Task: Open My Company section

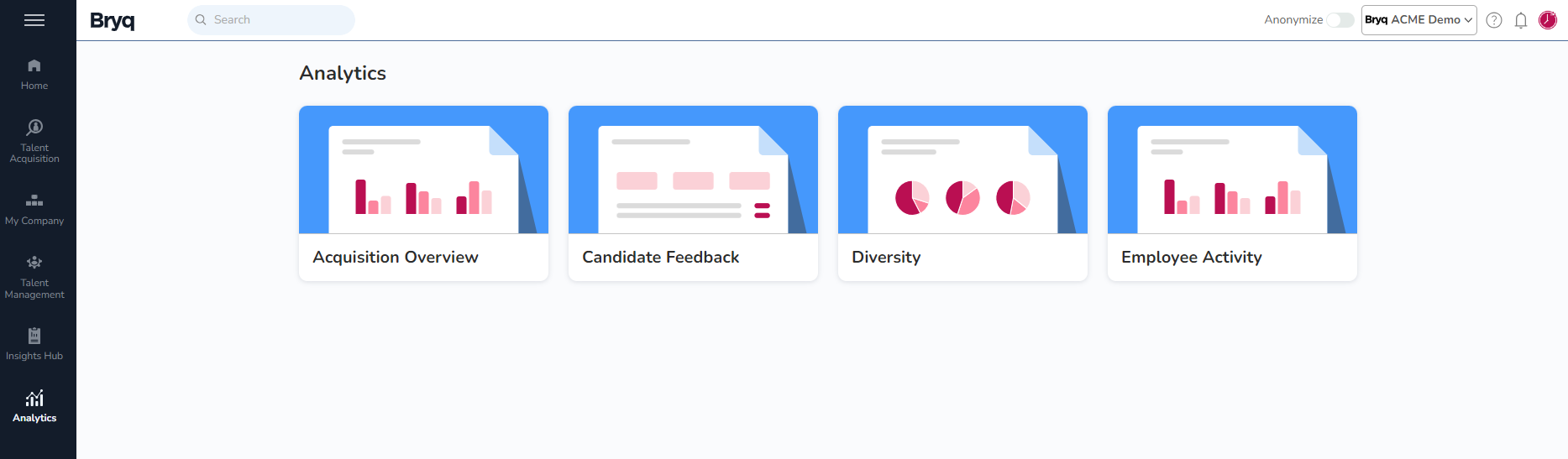Action: (34, 209)
